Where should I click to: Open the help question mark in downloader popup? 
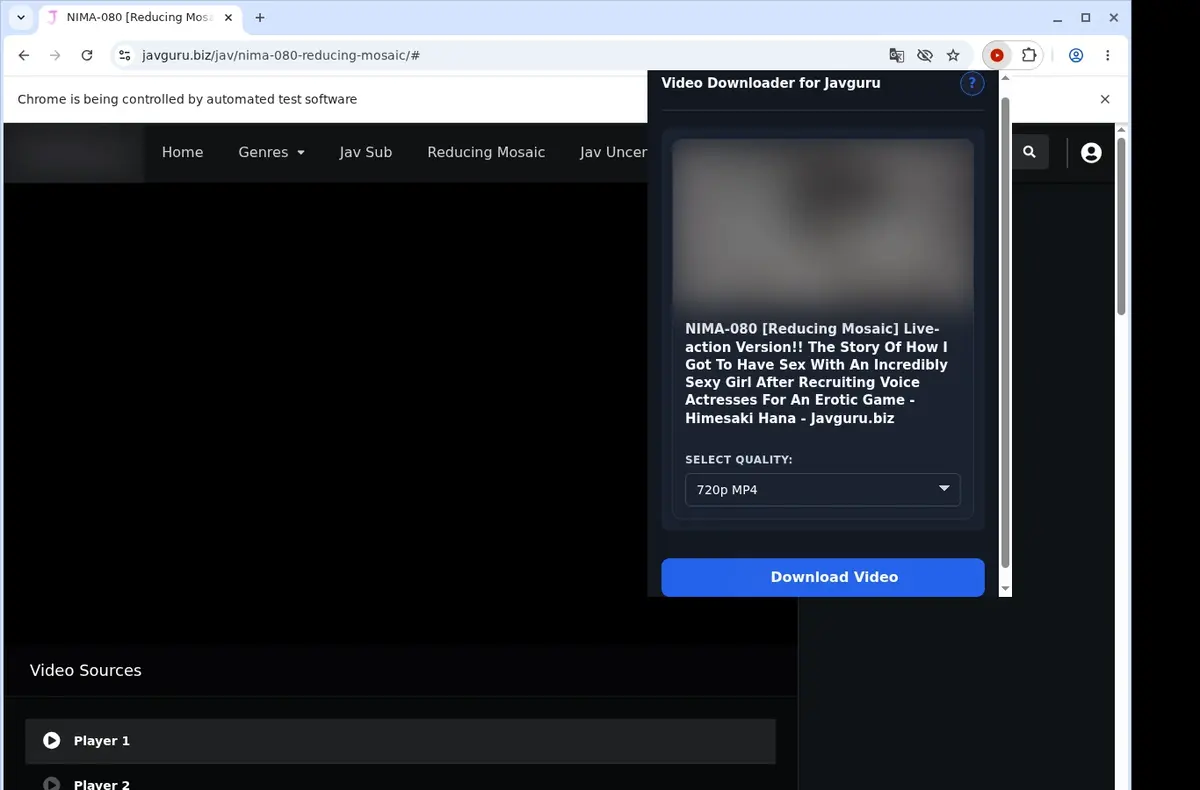click(x=972, y=83)
